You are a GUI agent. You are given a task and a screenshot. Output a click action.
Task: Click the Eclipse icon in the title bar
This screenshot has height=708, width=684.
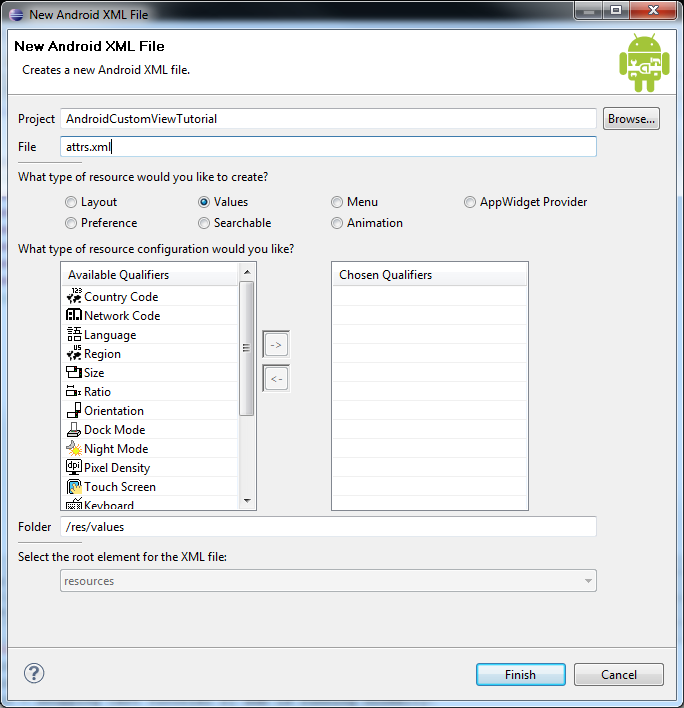tap(16, 15)
